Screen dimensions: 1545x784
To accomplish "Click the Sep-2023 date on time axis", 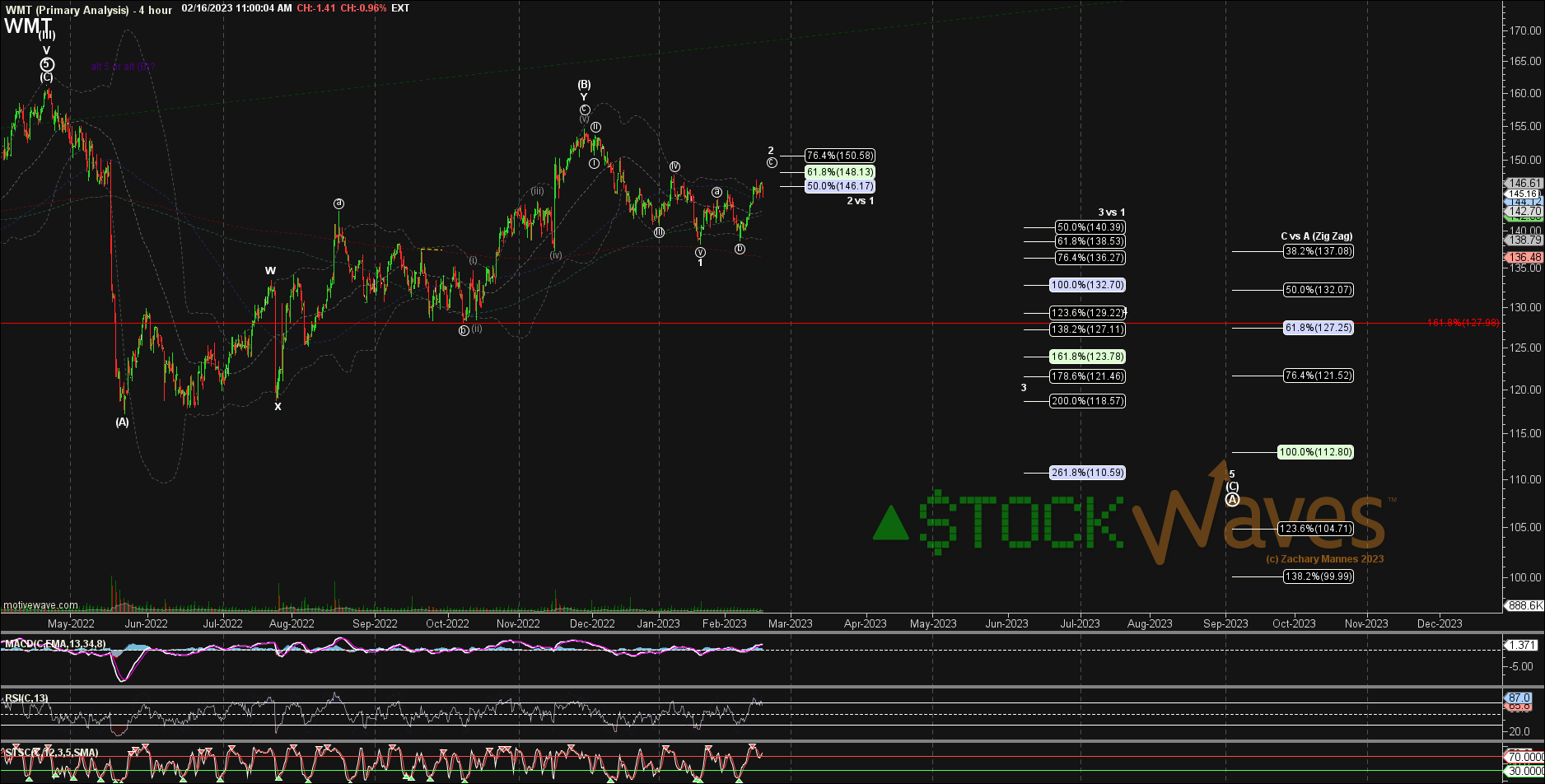I will pos(1225,623).
